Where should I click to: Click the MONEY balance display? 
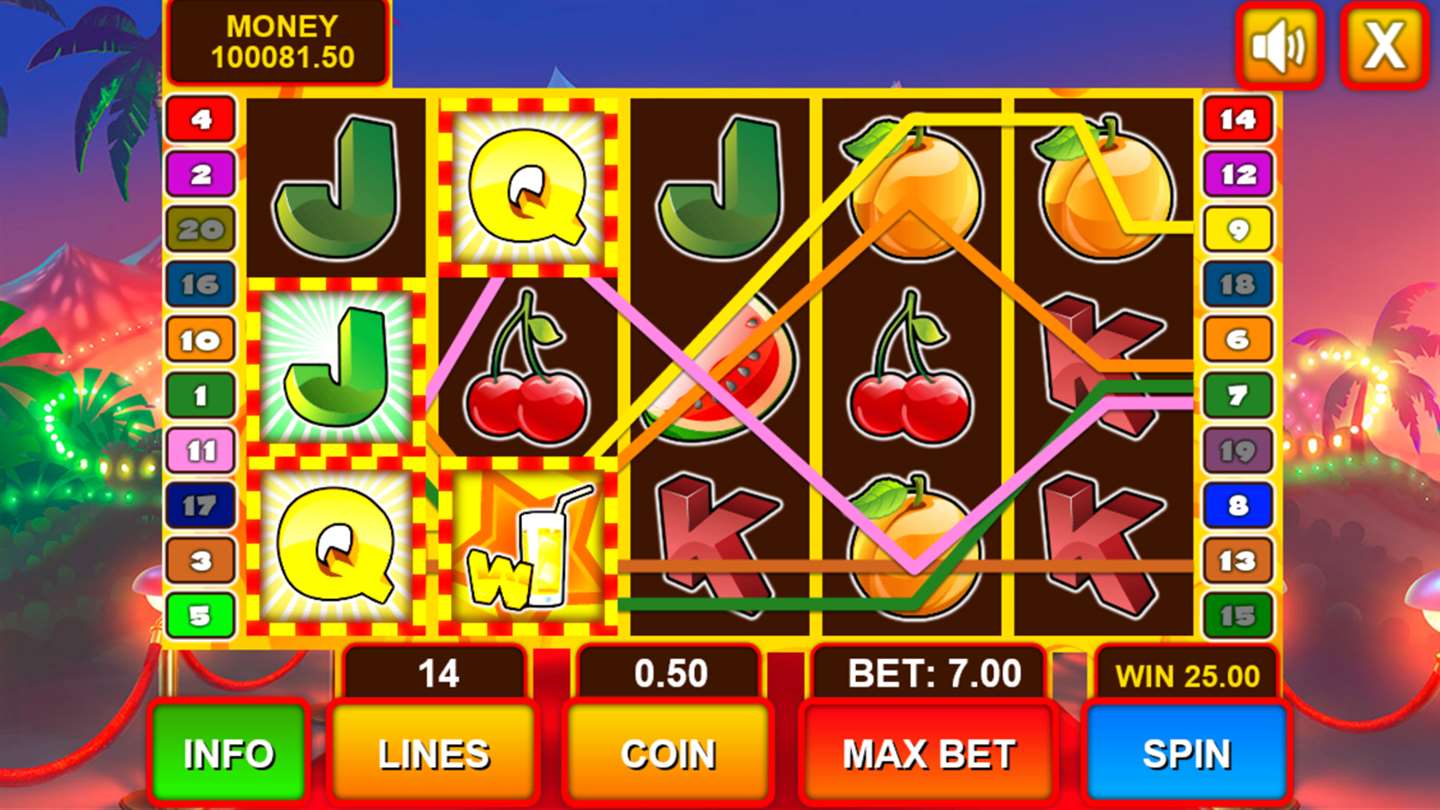click(x=278, y=42)
